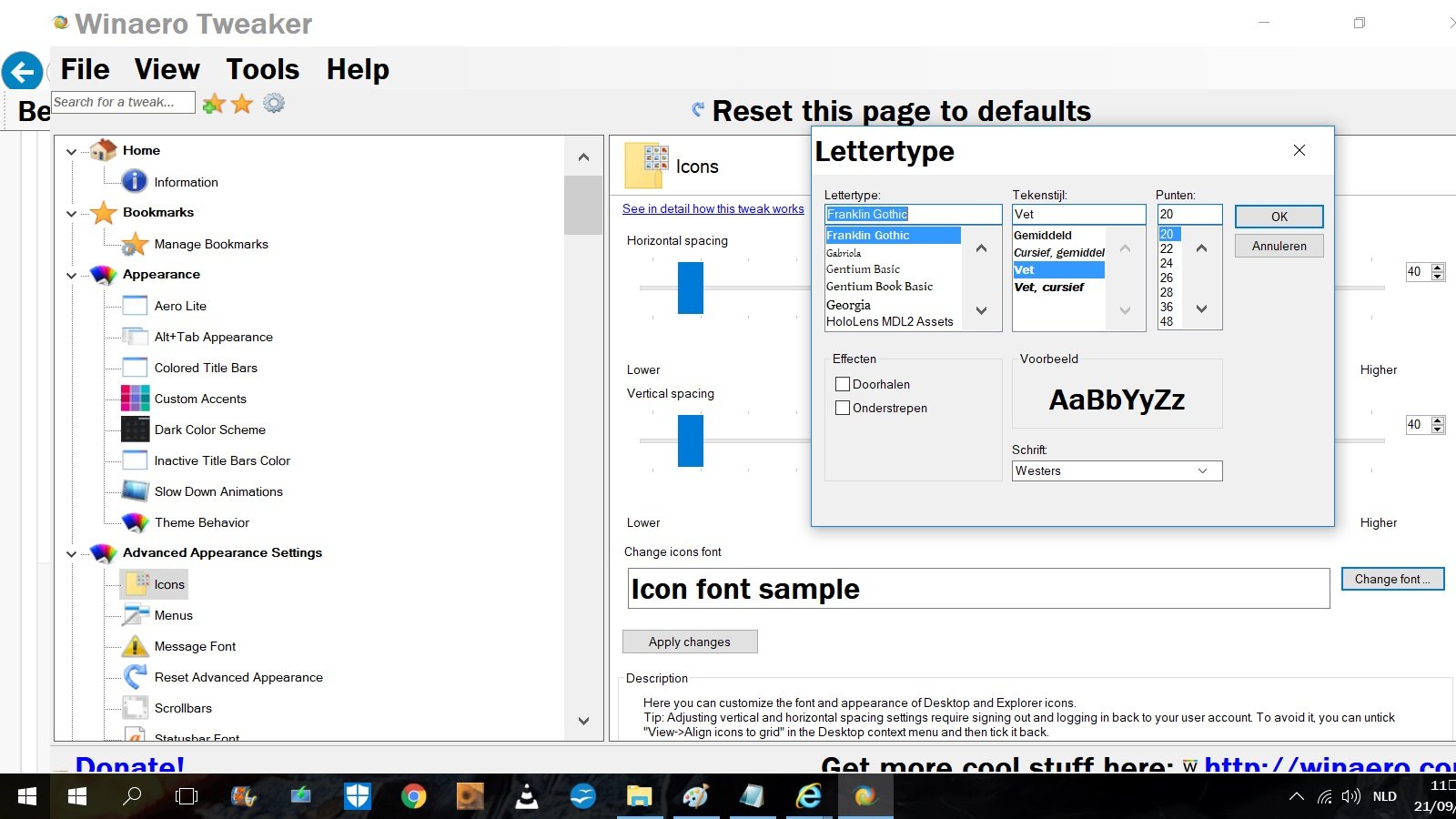
Task: Click OK in Lettertype dialog
Action: point(1279,217)
